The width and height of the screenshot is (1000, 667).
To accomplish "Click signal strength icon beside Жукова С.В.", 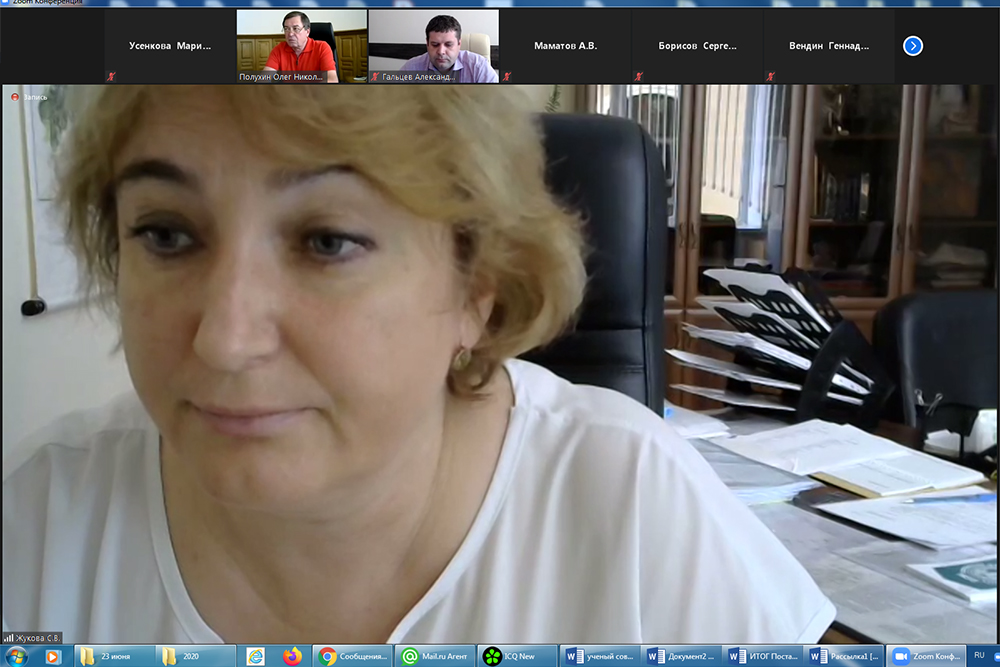I will [9, 638].
